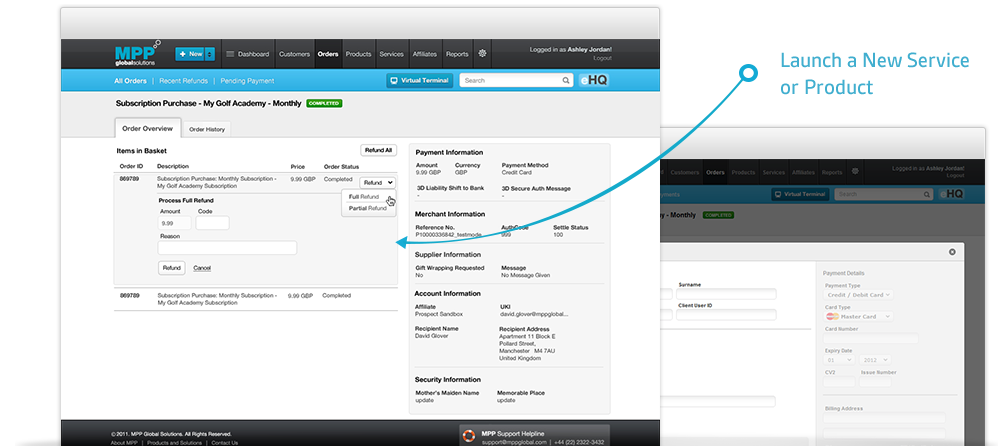This screenshot has width=1002, height=446.
Task: Open the eHQ logo link
Action: [x=593, y=80]
